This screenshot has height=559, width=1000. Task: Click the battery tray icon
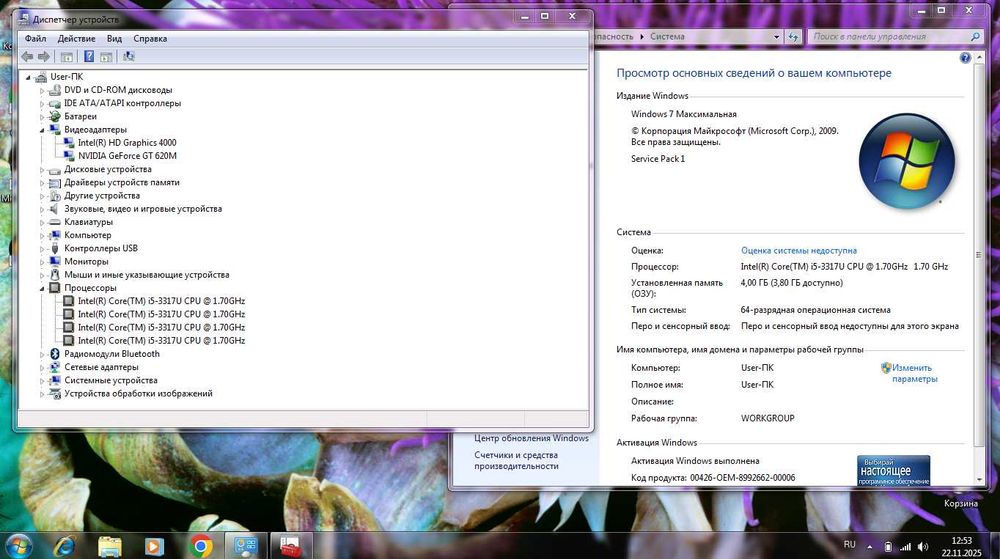888,547
